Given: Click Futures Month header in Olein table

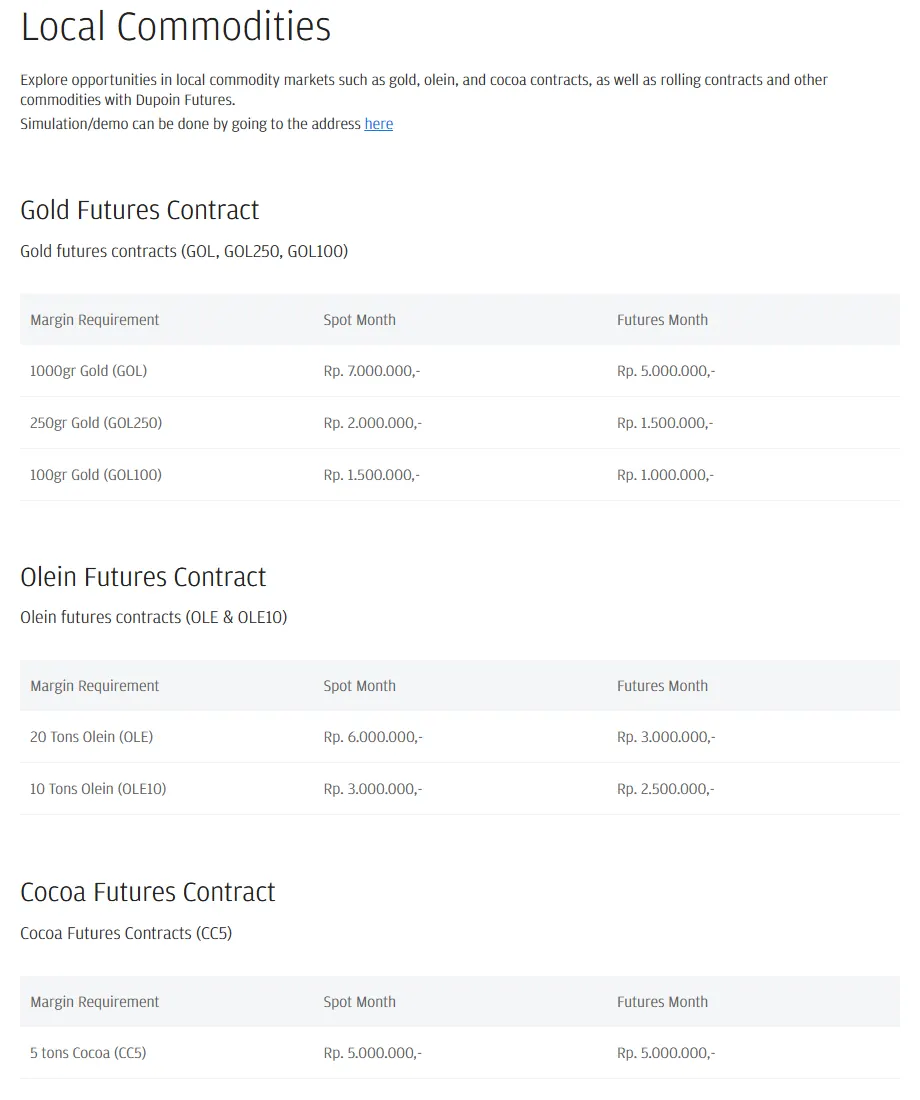Looking at the screenshot, I should 662,686.
